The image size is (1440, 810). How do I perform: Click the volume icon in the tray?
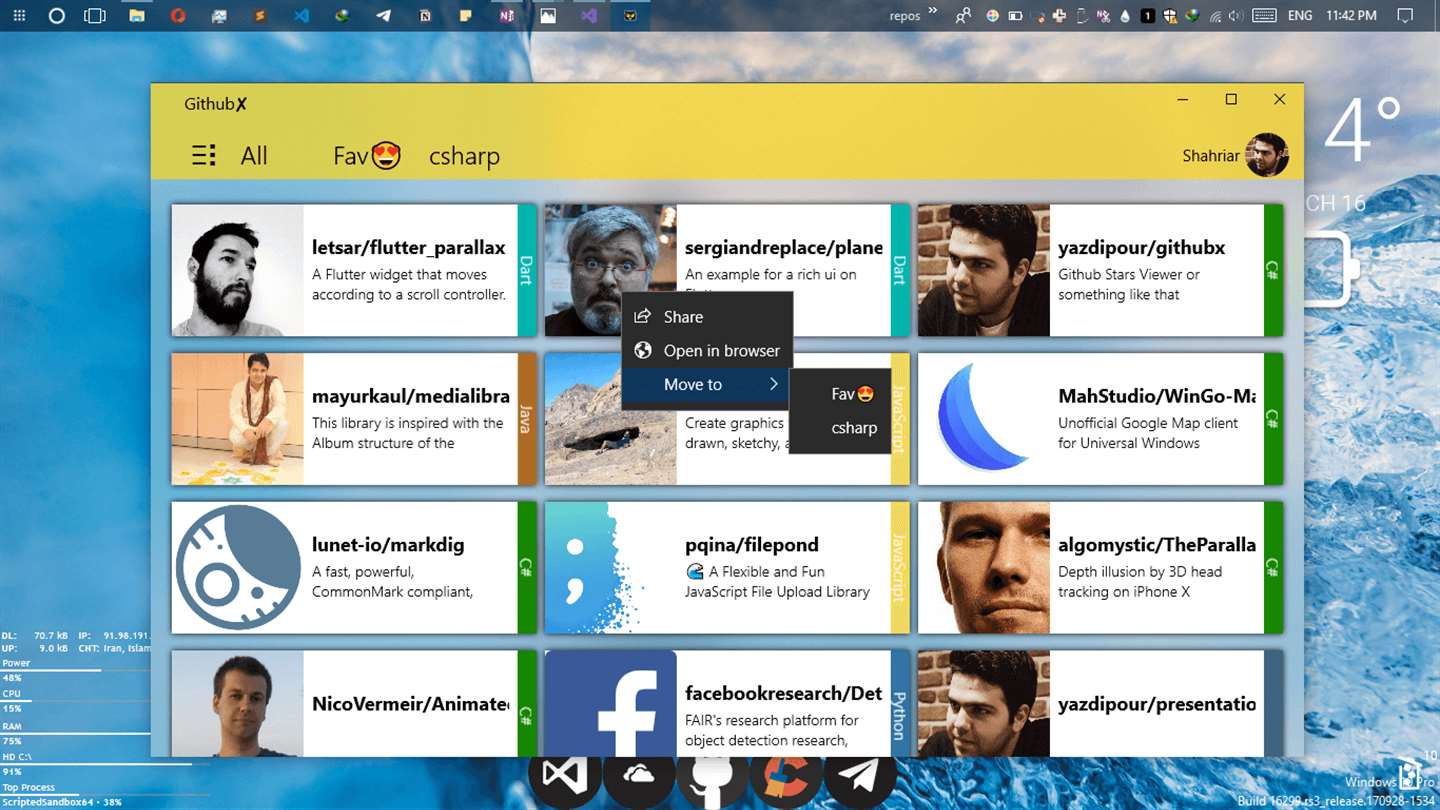1237,16
